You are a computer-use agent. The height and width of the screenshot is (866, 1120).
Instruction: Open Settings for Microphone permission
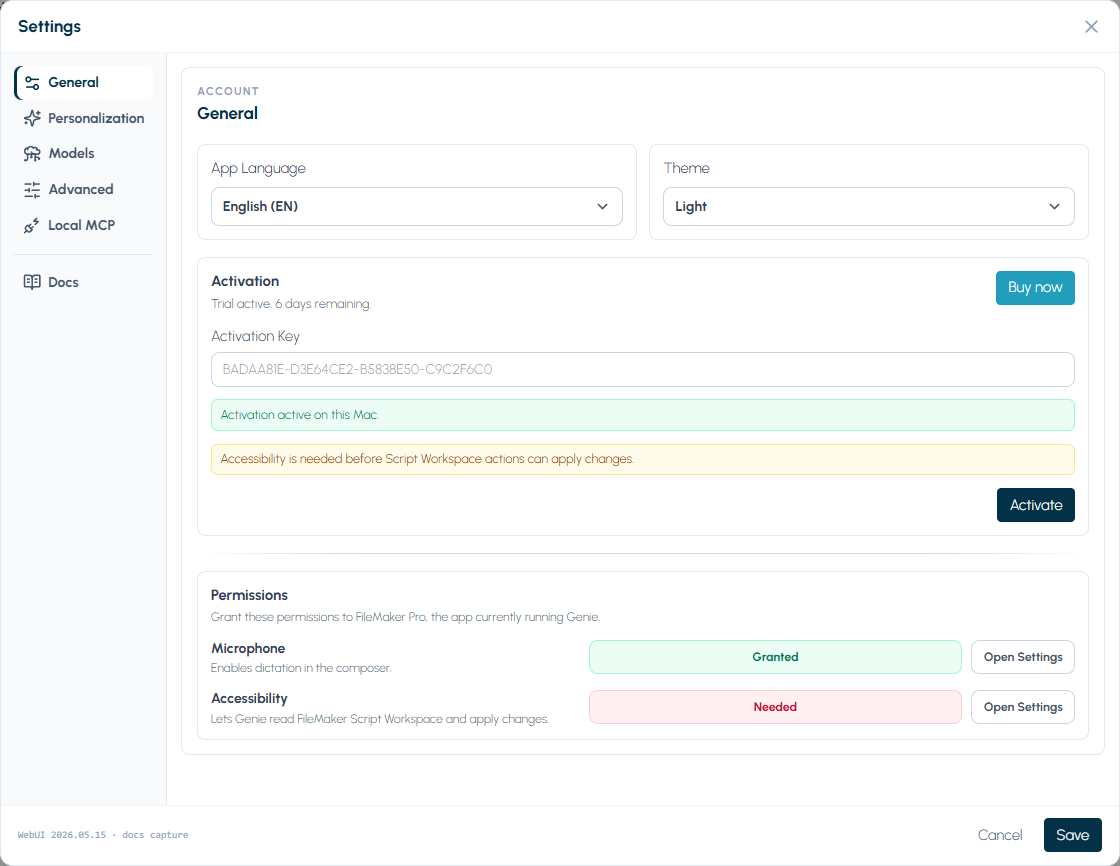1023,657
